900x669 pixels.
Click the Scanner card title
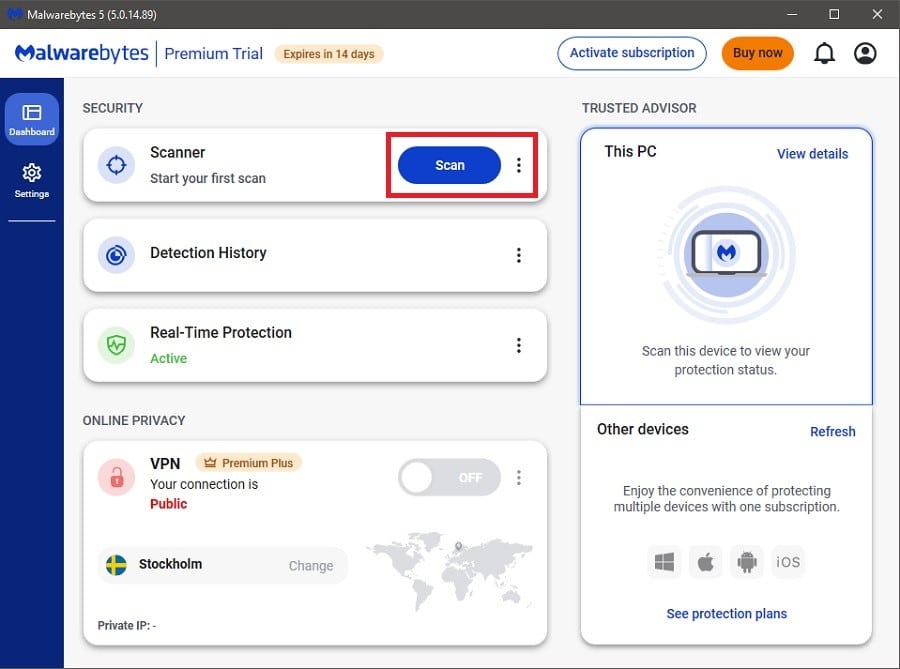click(177, 153)
